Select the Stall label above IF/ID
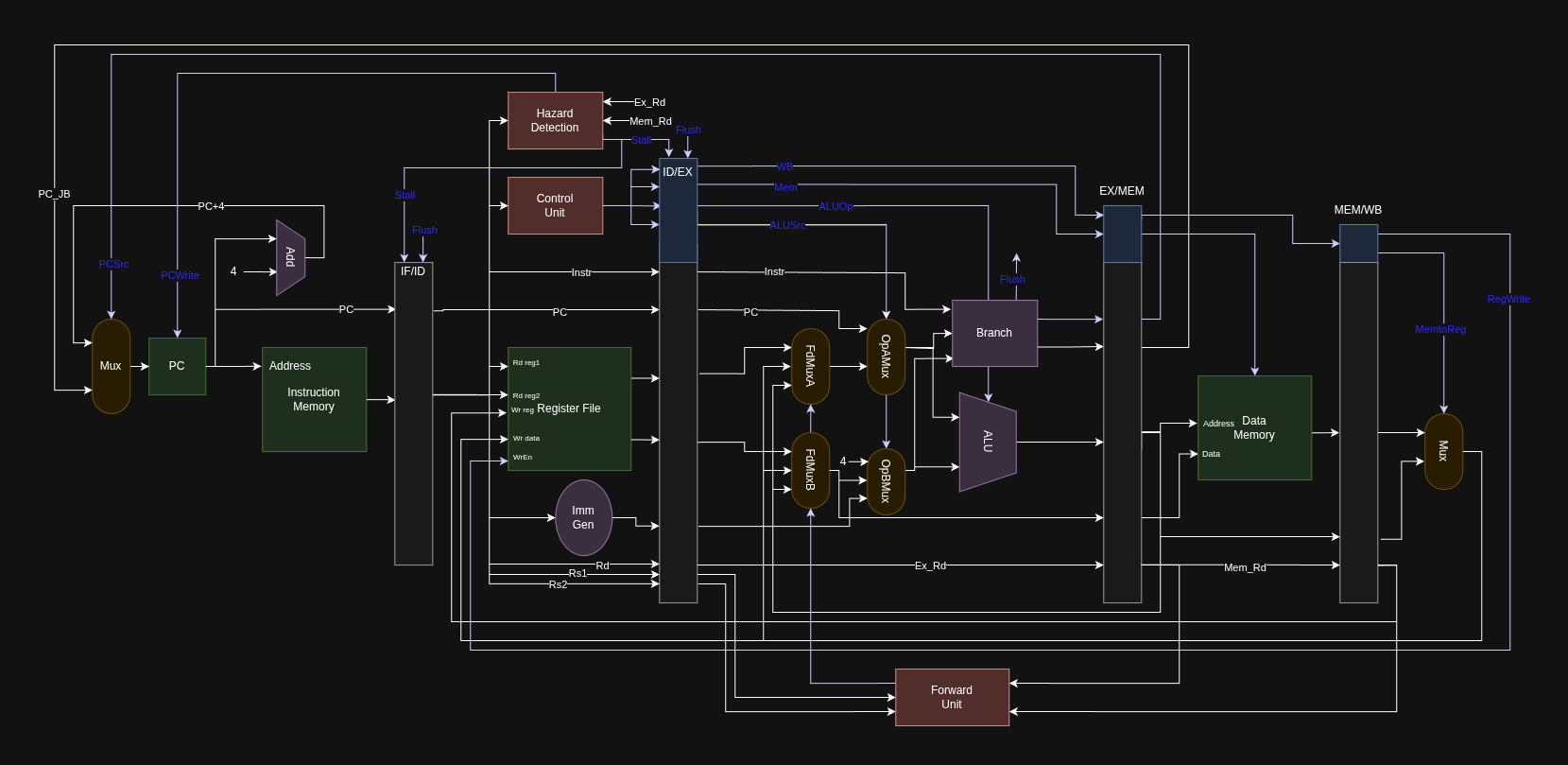Viewport: 1568px width, 765px height. [x=405, y=195]
